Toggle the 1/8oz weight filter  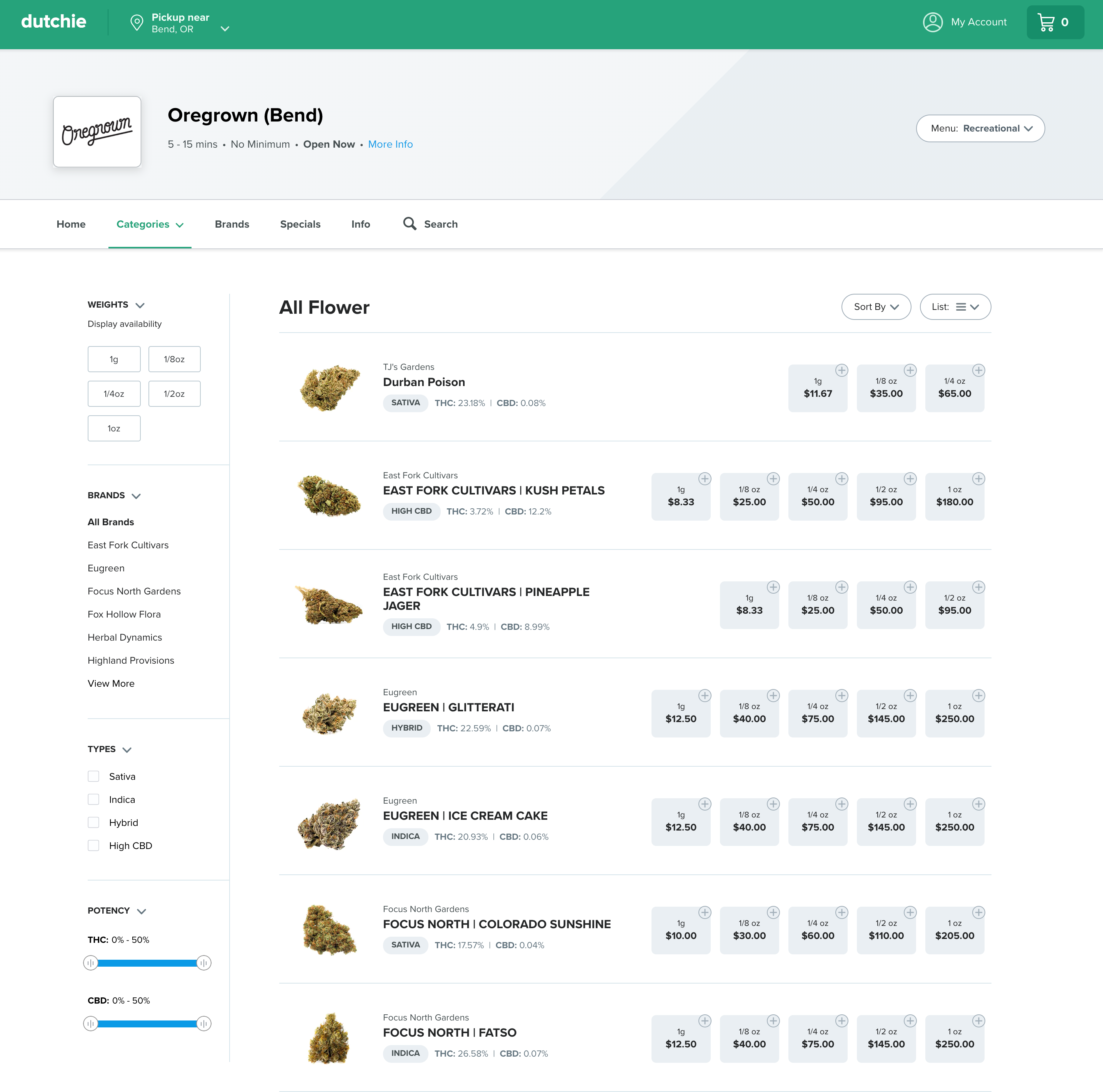[x=174, y=359]
